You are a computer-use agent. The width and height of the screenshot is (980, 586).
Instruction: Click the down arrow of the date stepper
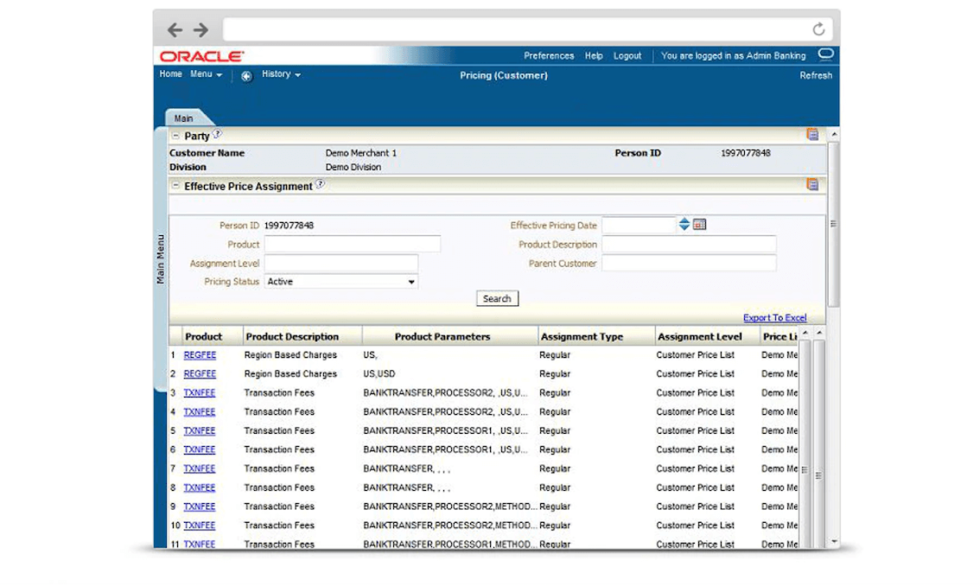click(684, 227)
